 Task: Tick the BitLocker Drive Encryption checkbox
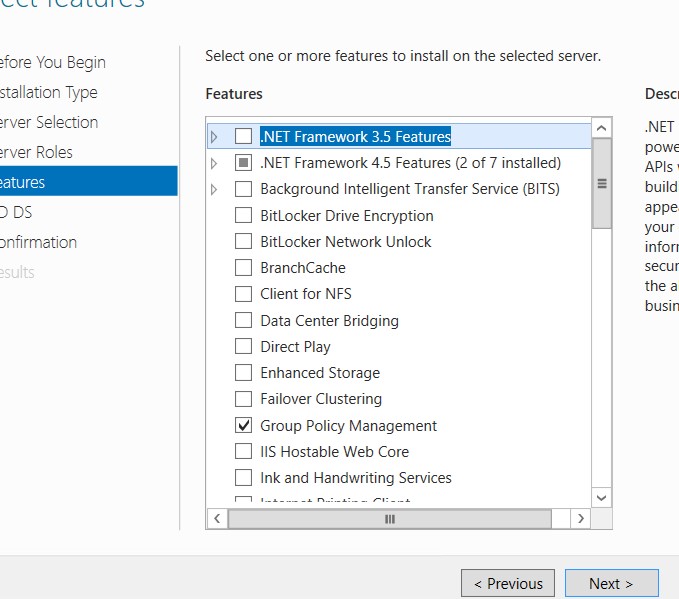[243, 215]
